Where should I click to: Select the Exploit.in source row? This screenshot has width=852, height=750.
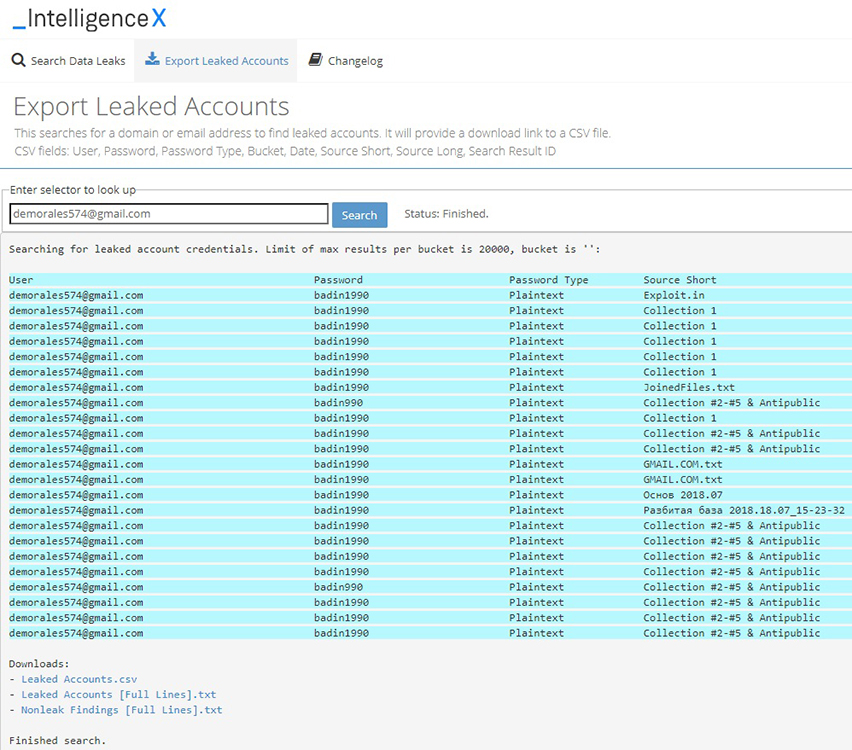pyautogui.click(x=673, y=295)
